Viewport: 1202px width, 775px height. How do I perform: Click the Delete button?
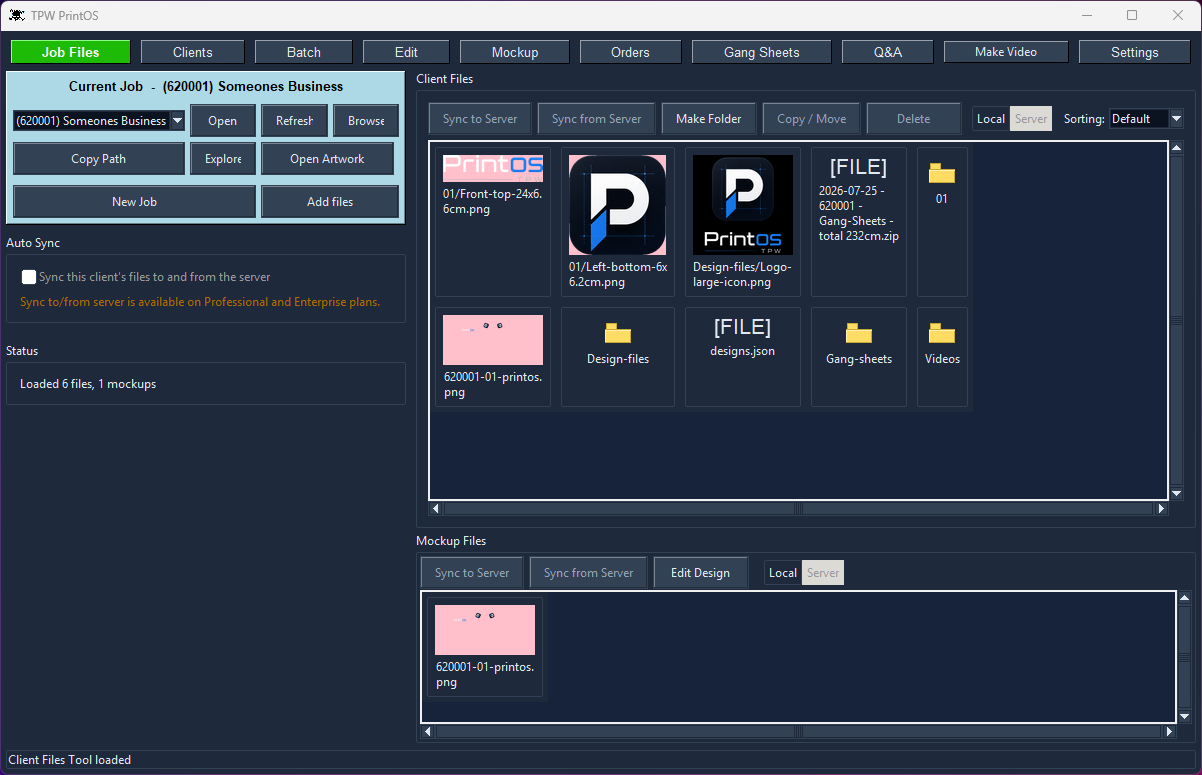pos(913,119)
